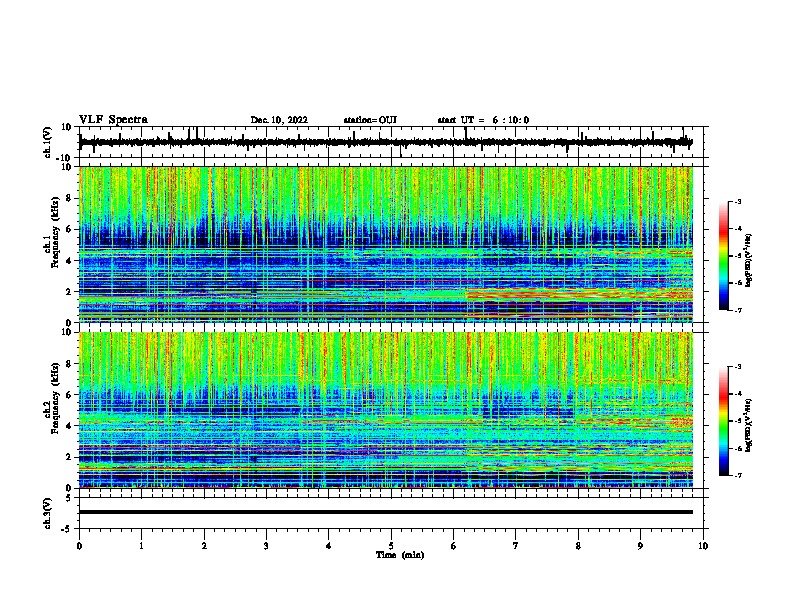Click the ch.1(V) waveform axis label

click(48, 142)
